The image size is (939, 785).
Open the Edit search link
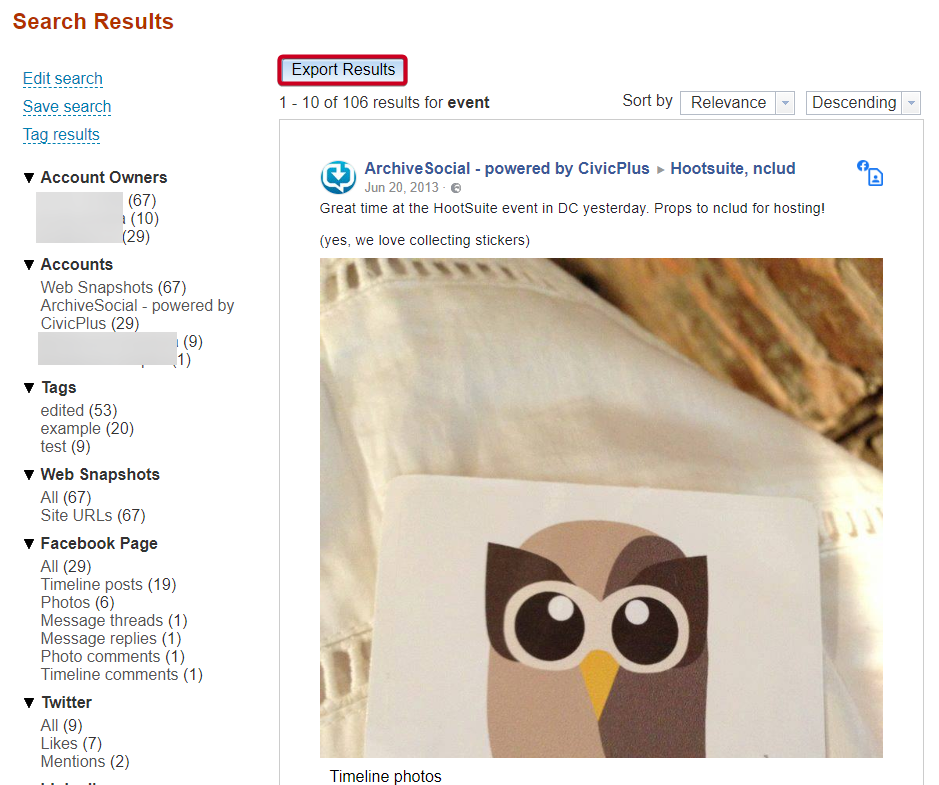62,78
